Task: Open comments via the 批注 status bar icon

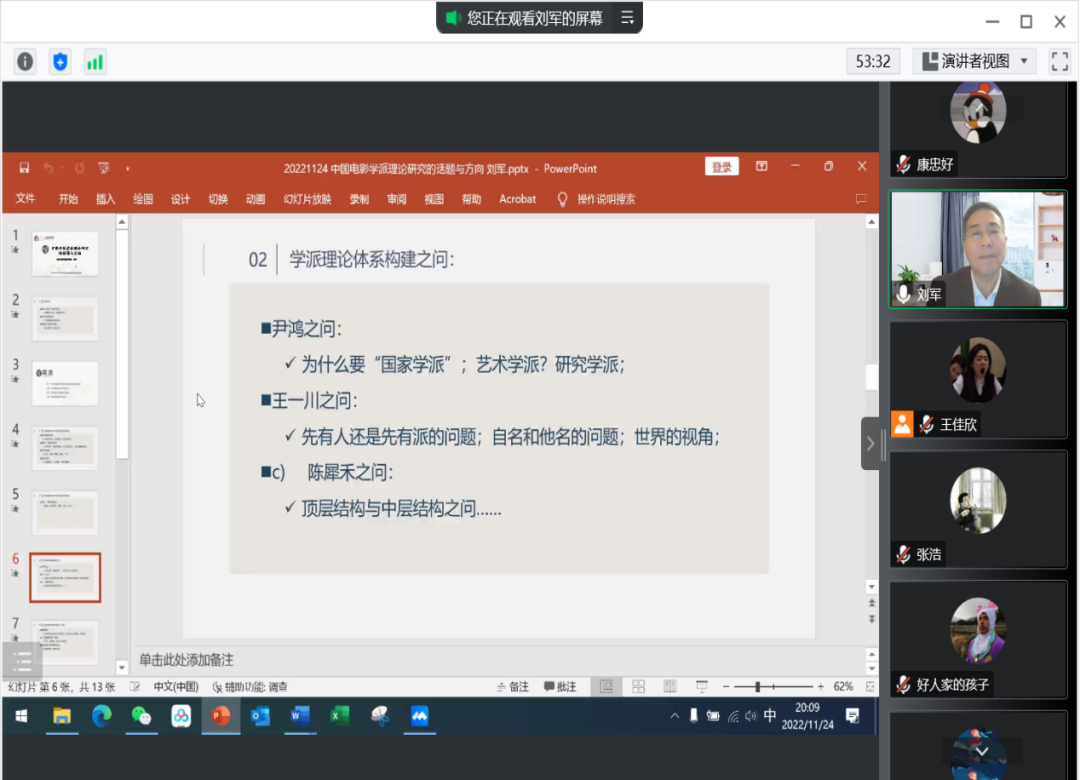Action: pyautogui.click(x=560, y=686)
